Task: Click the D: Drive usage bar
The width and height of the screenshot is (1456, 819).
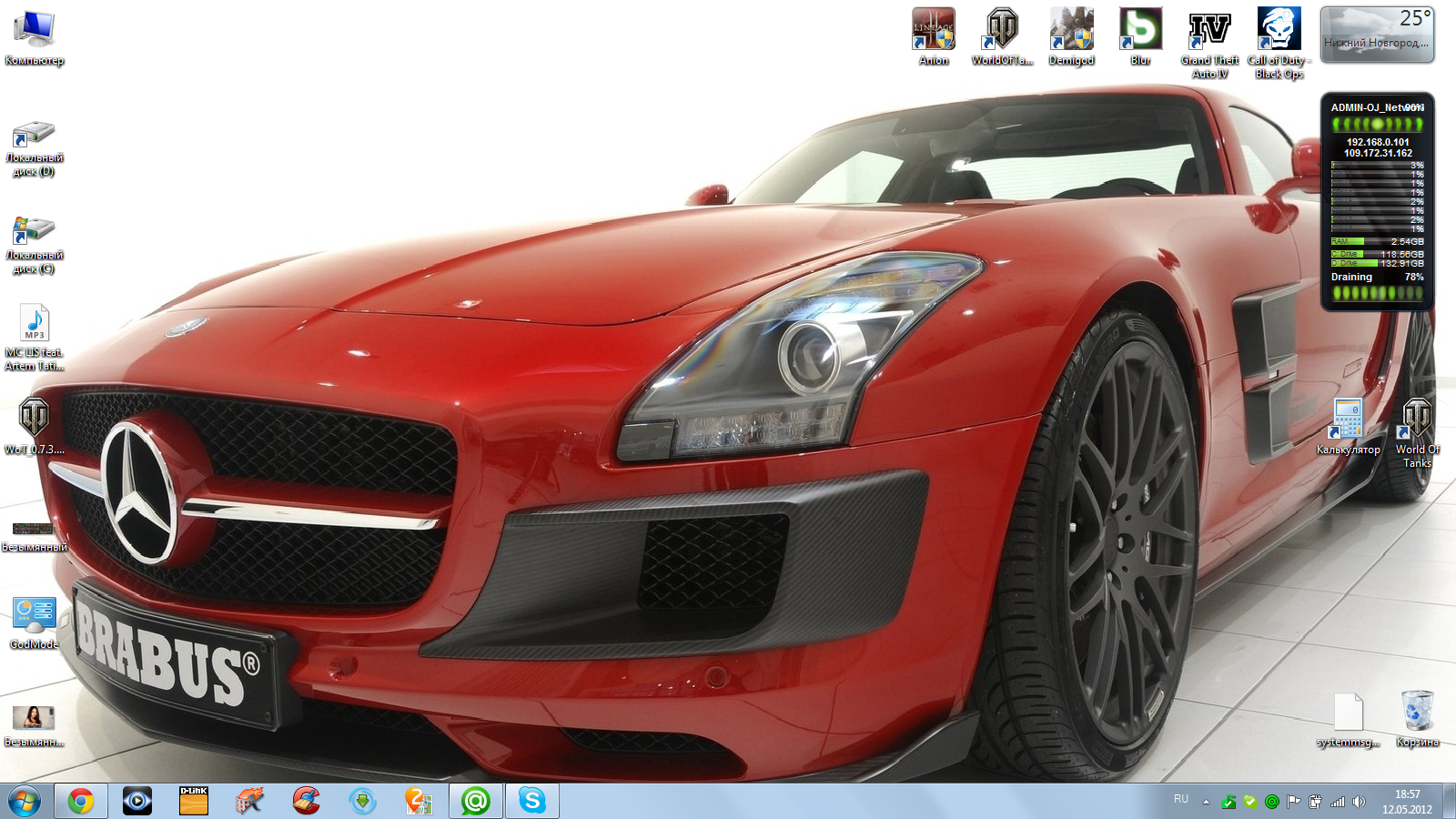Action: point(1377,263)
